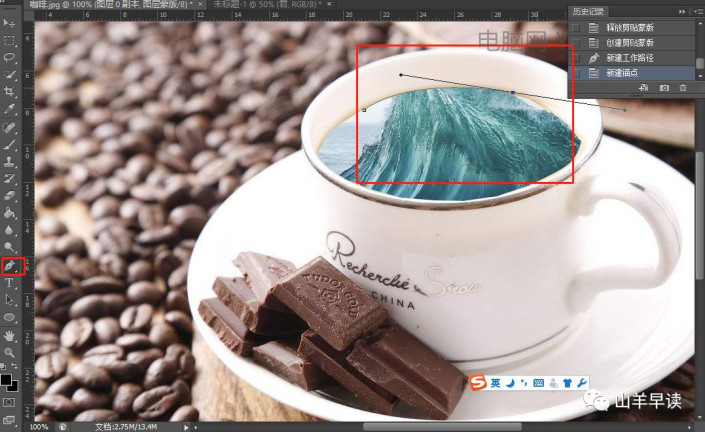The width and height of the screenshot is (705, 432).
Task: Toggle Sogou half-moon width mode
Action: pos(510,383)
